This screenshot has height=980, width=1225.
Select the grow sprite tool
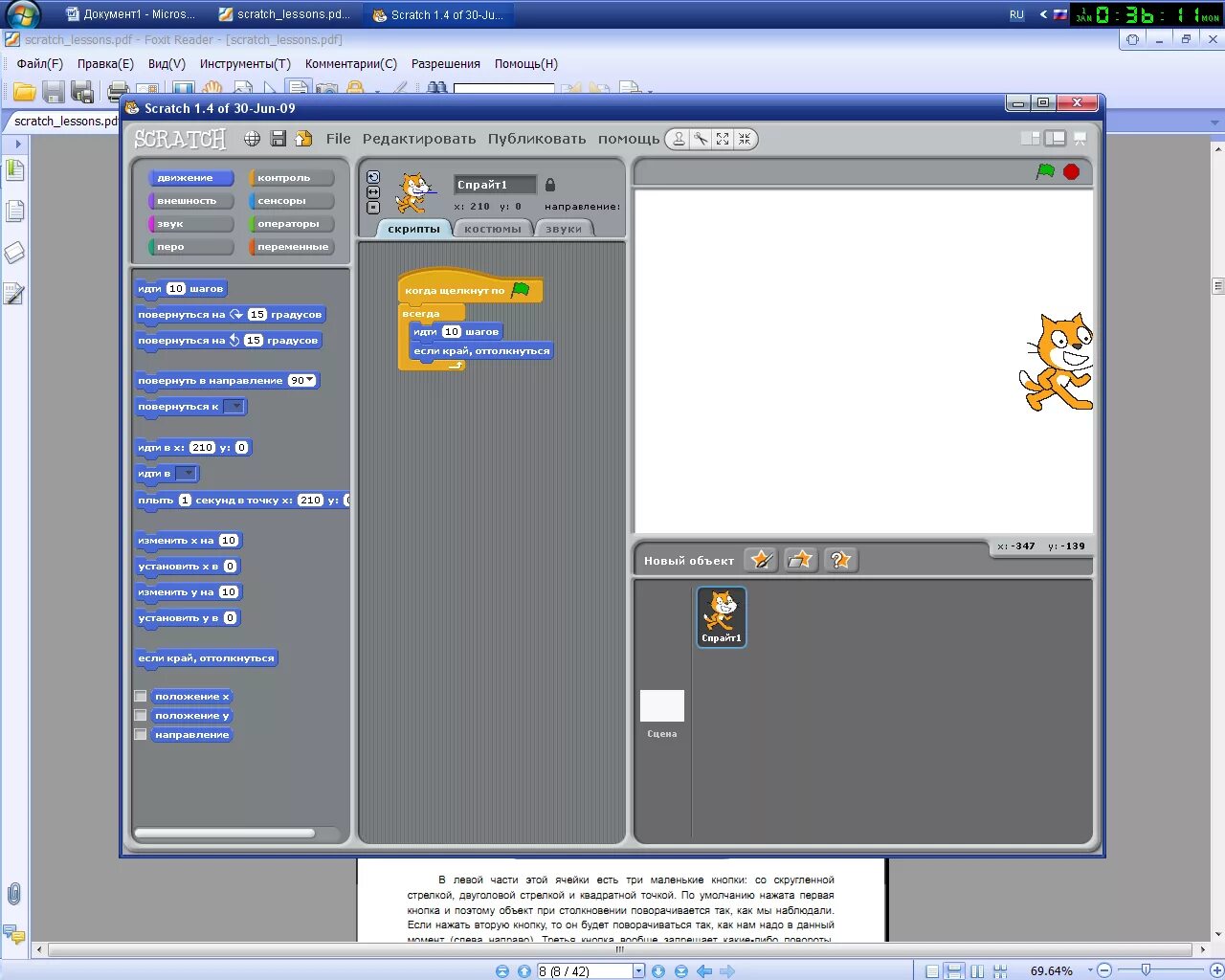pos(723,139)
